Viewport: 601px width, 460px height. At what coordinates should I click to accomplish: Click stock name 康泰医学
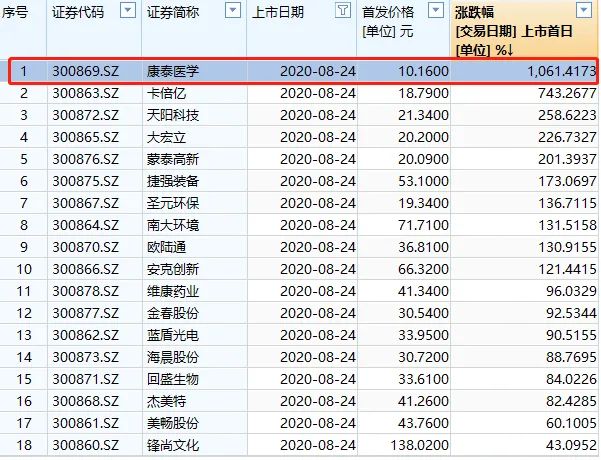point(173,71)
